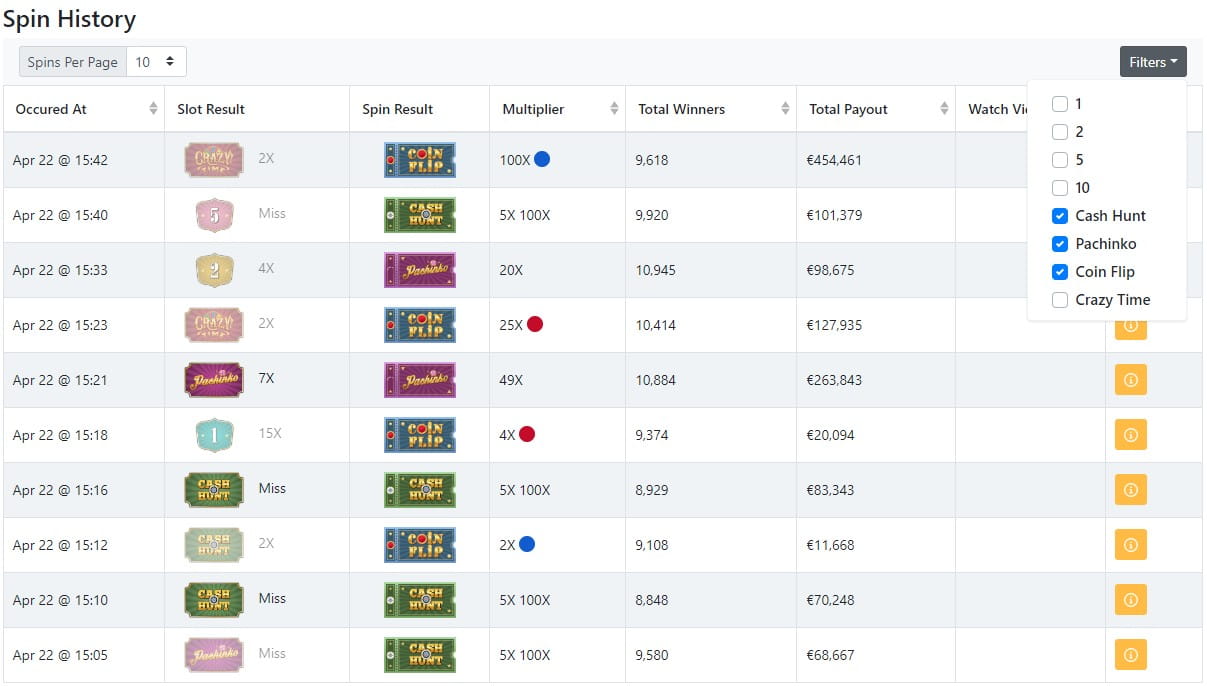The image size is (1207, 686).
Task: Uncheck the Pachinko filter option
Action: 1060,244
